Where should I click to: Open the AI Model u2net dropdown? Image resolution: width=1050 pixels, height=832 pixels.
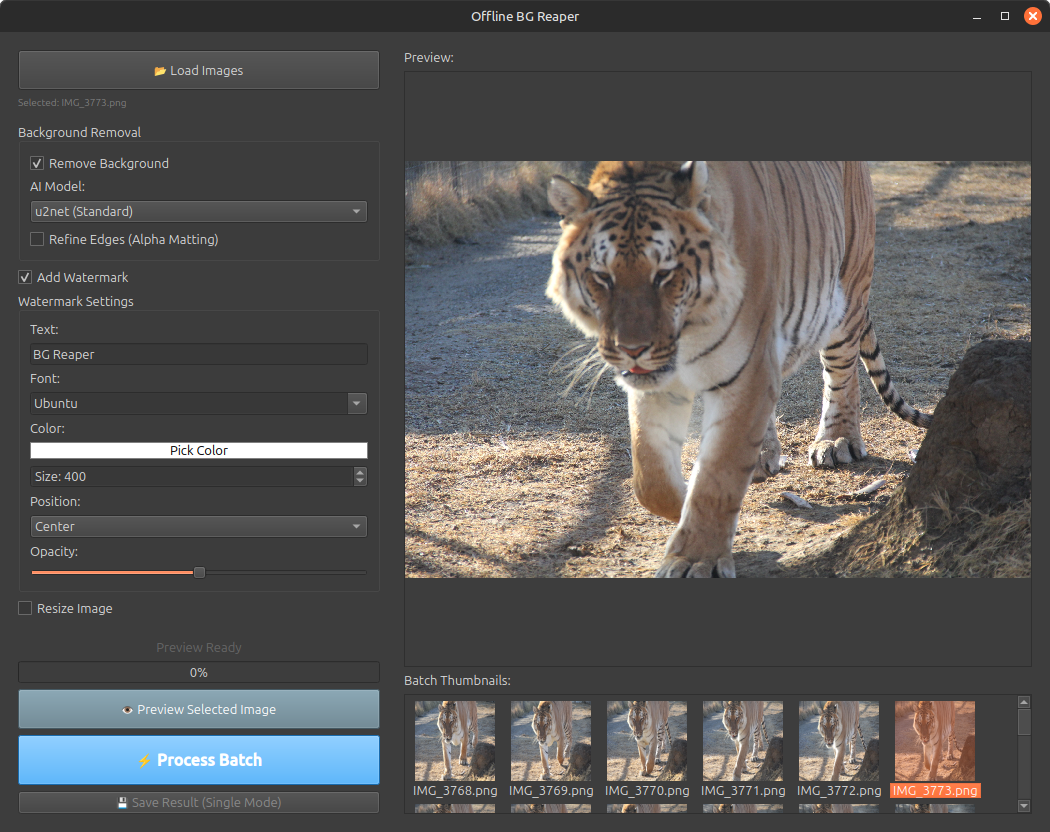198,211
